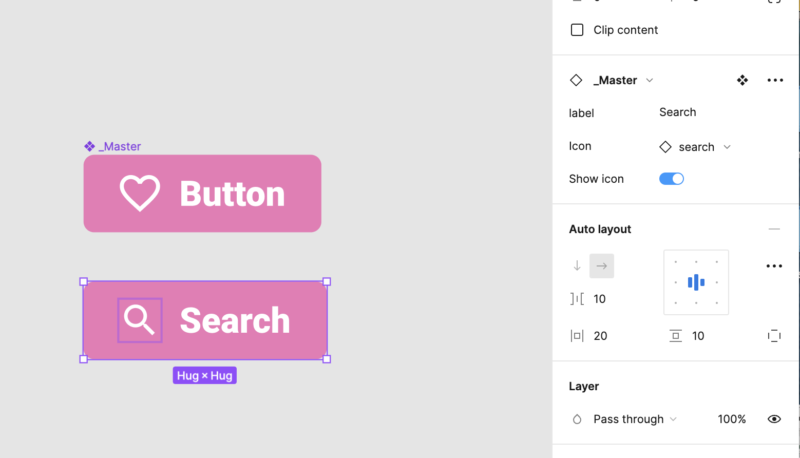800x458 pixels.
Task: Toggle the Show icon switch off
Action: pos(671,179)
